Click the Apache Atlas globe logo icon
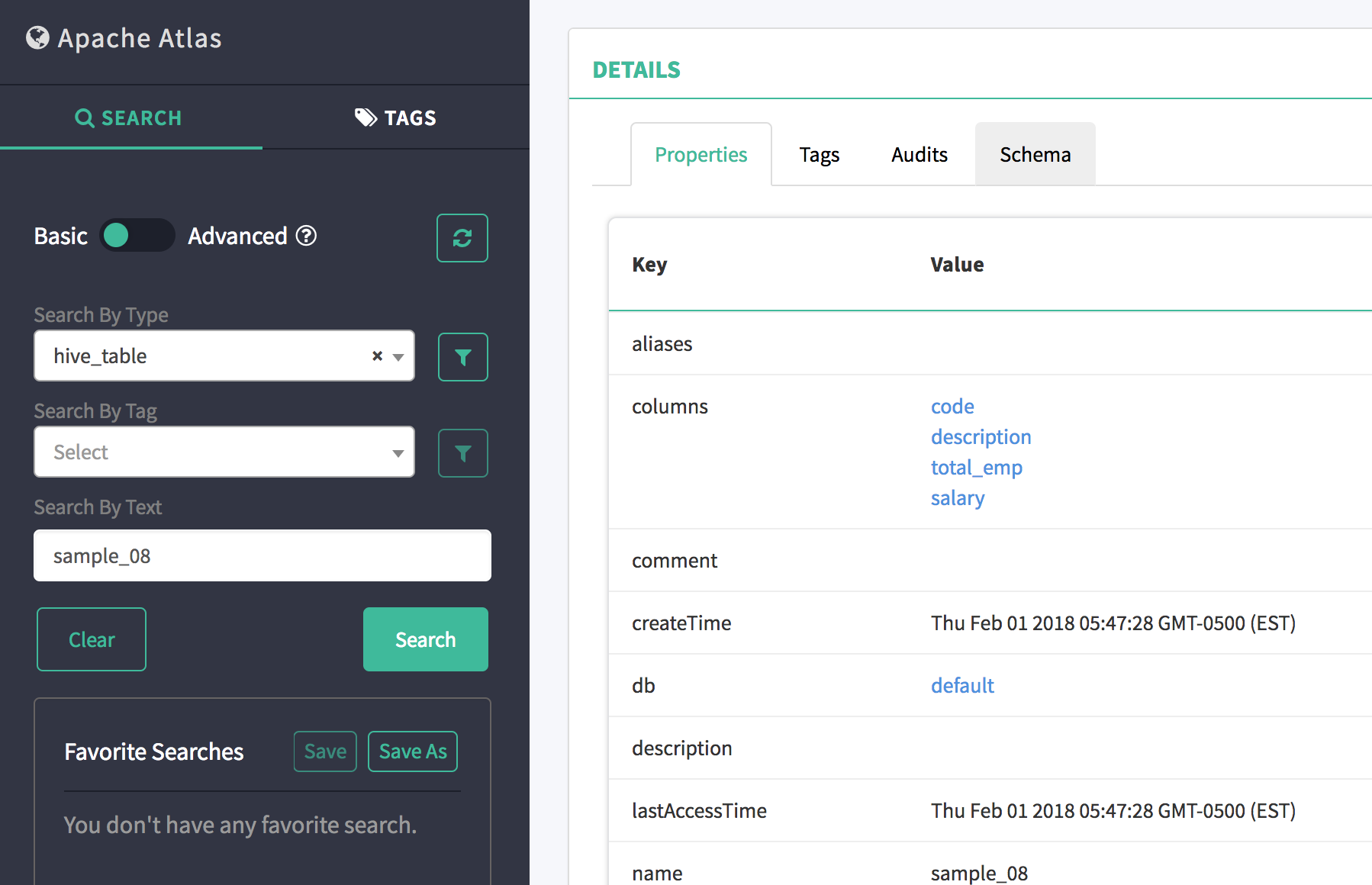 point(37,37)
